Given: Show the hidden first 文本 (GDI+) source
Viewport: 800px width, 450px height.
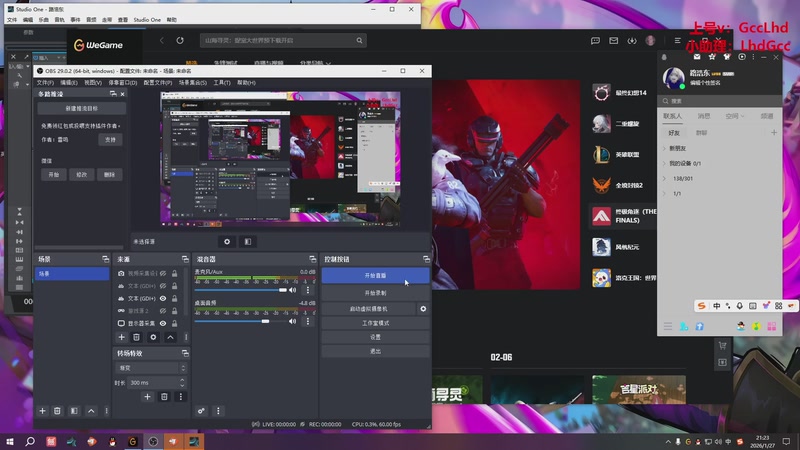Looking at the screenshot, I should tap(163, 286).
